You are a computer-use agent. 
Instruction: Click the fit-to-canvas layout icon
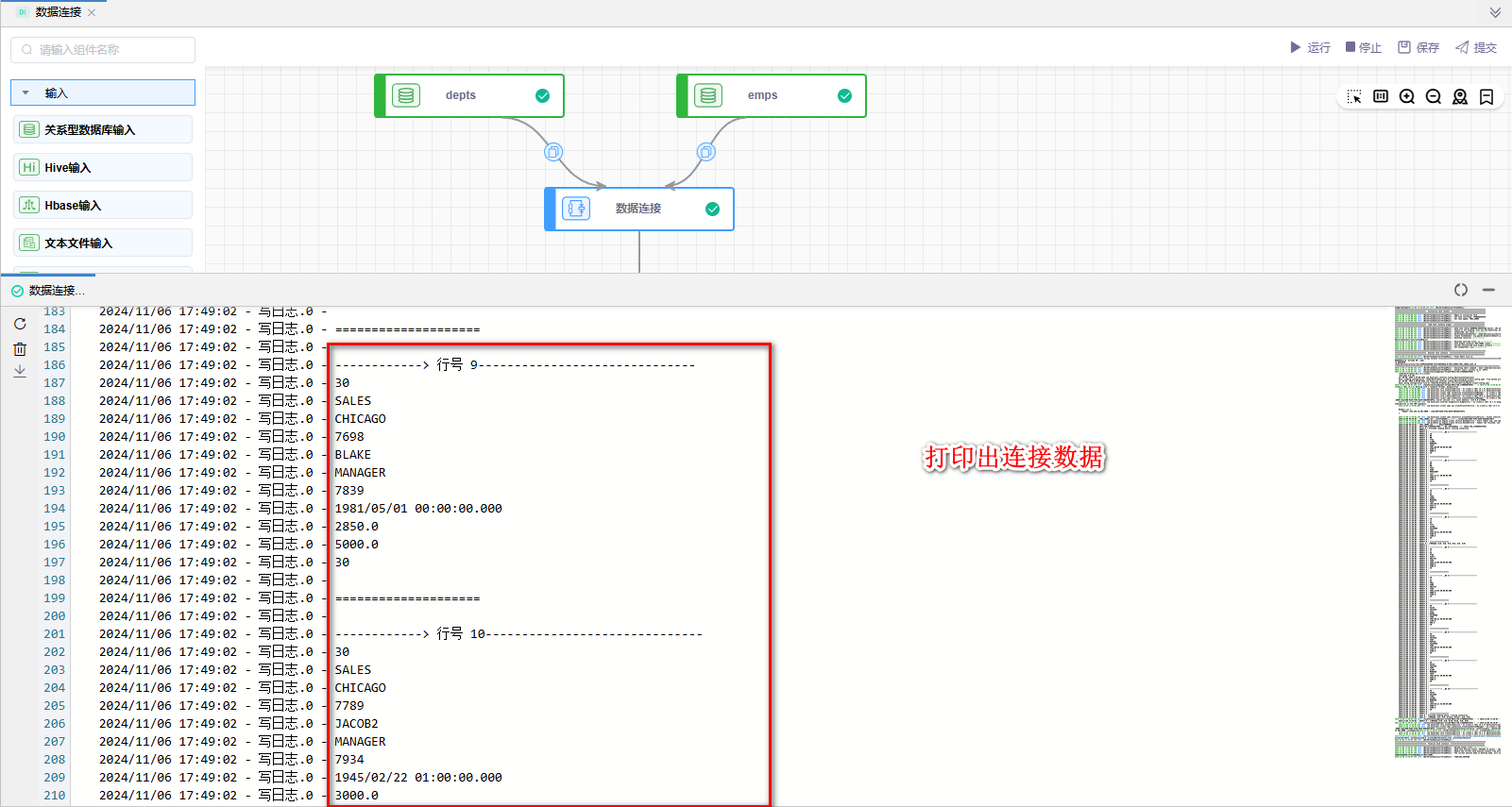click(1381, 97)
